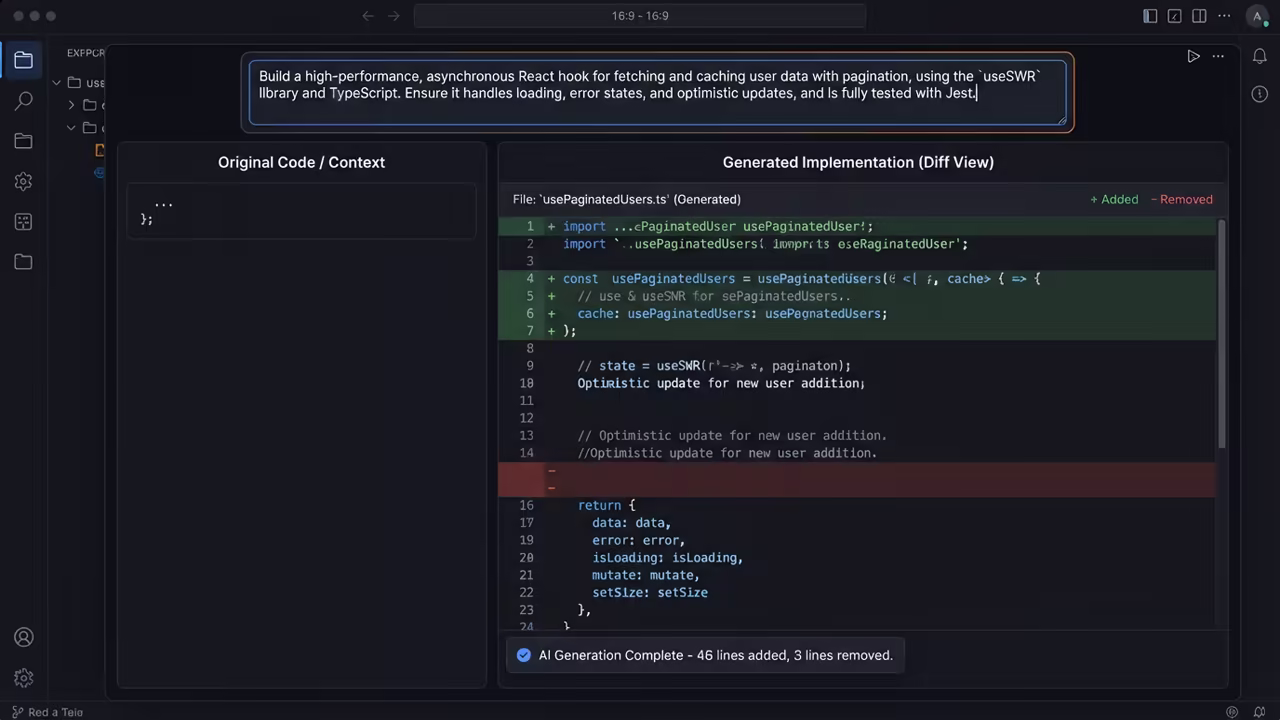
Task: Click line 13 optimistic update comment
Action: pyautogui.click(x=732, y=436)
